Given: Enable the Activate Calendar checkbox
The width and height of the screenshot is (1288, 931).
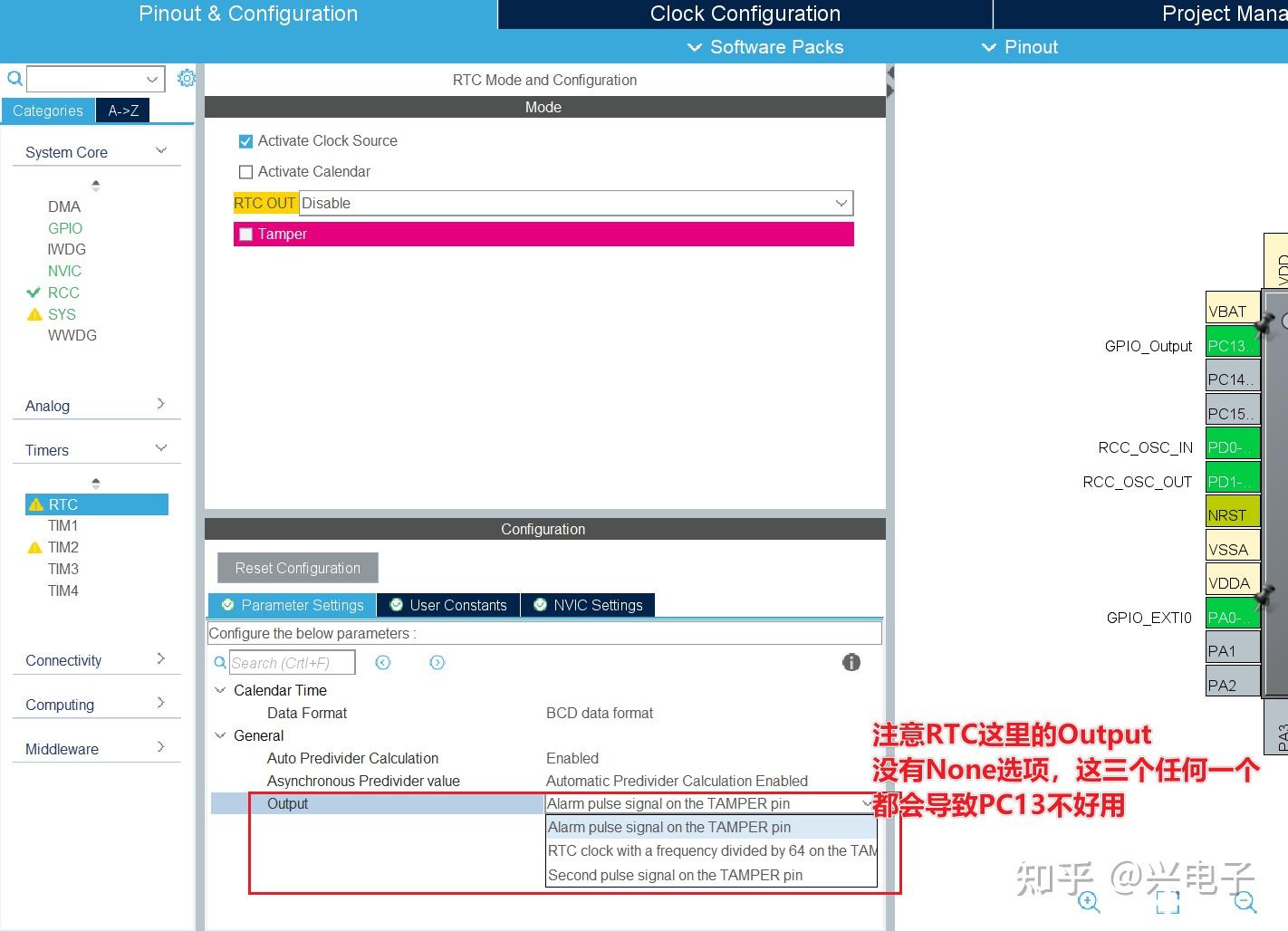Looking at the screenshot, I should tap(245, 172).
